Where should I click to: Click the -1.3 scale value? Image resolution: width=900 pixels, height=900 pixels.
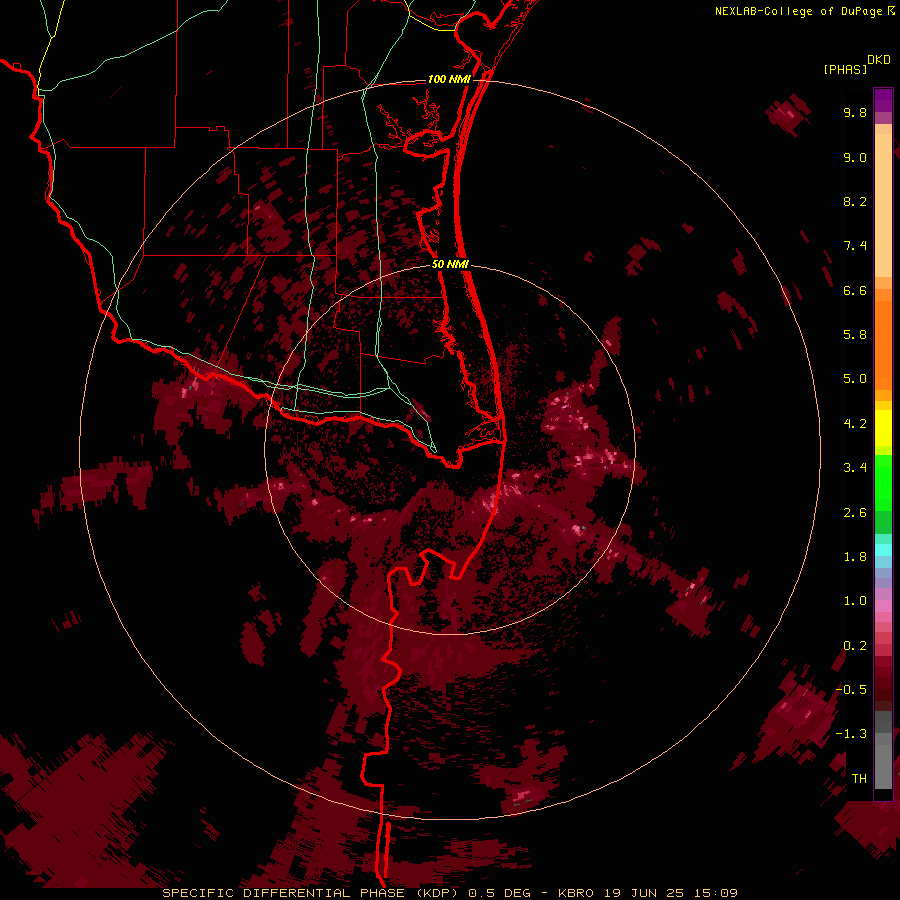851,734
